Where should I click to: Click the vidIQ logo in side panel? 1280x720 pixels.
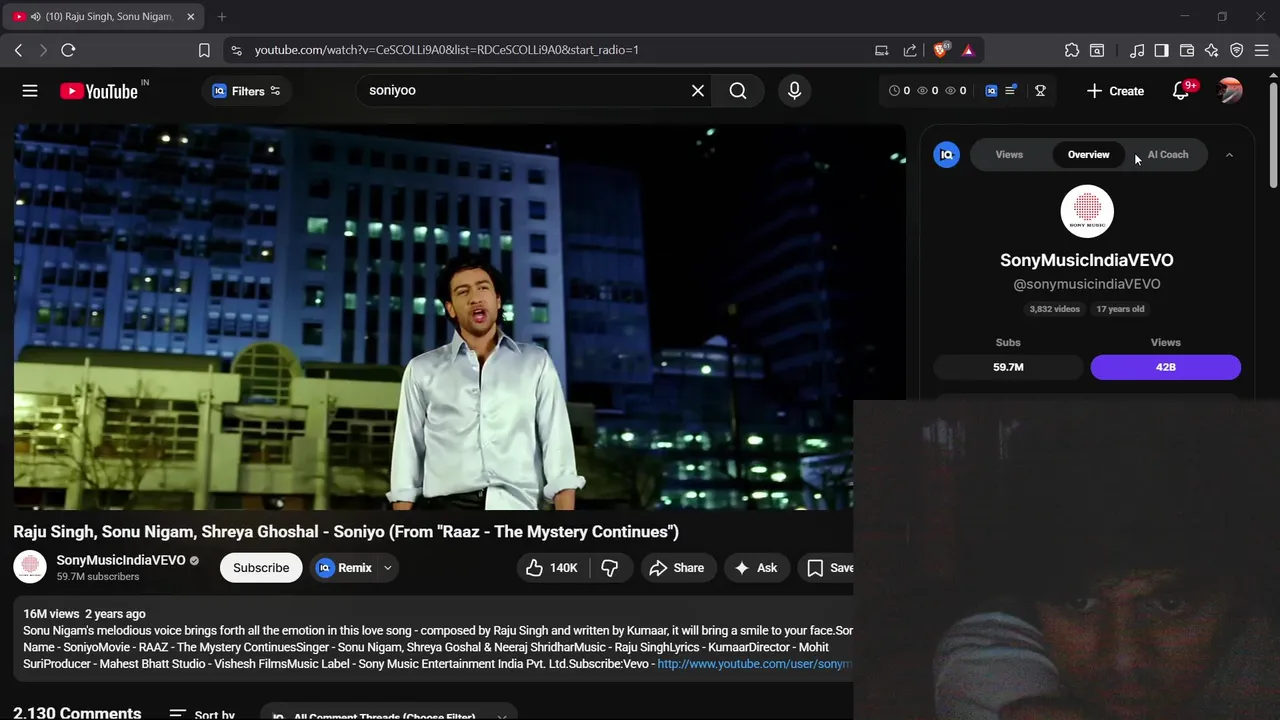pos(946,155)
